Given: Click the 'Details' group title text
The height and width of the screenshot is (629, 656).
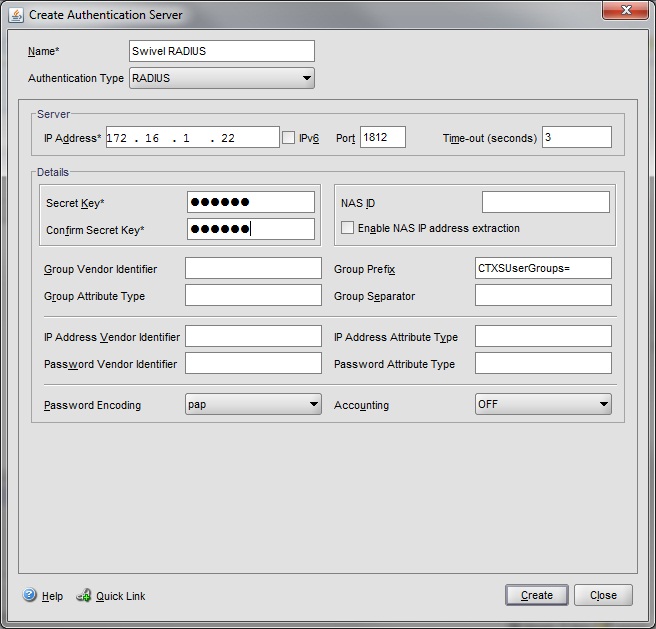Looking at the screenshot, I should click(53, 172).
